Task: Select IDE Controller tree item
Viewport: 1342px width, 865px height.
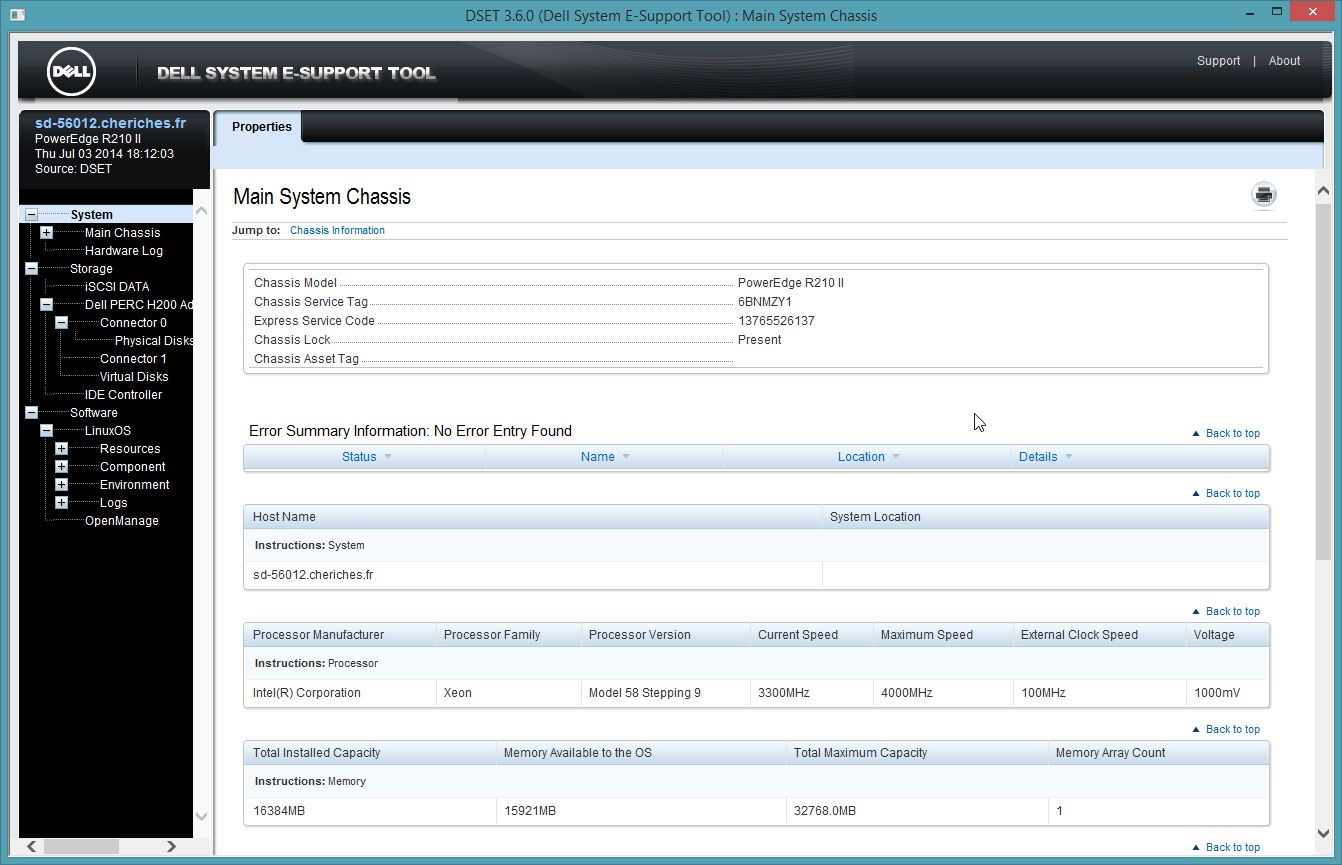Action: point(123,395)
